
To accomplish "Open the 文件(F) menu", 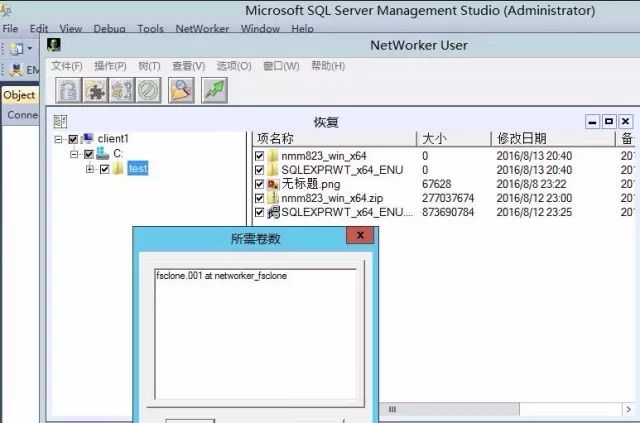I will pos(67,66).
